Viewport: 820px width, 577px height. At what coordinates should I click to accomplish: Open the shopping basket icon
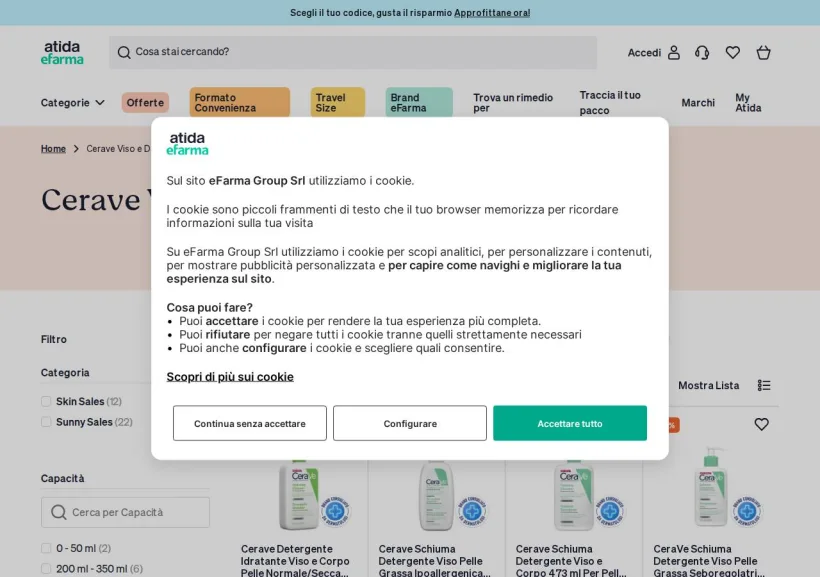[x=764, y=52]
